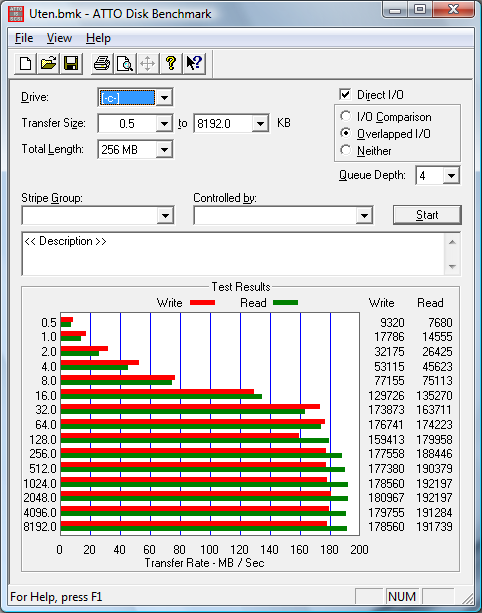Save benchmark with the floppy disk icon
Image resolution: width=482 pixels, height=613 pixels.
point(71,63)
